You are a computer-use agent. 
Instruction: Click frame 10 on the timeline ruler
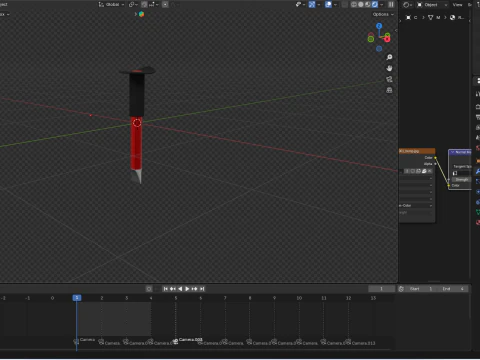(x=299, y=298)
